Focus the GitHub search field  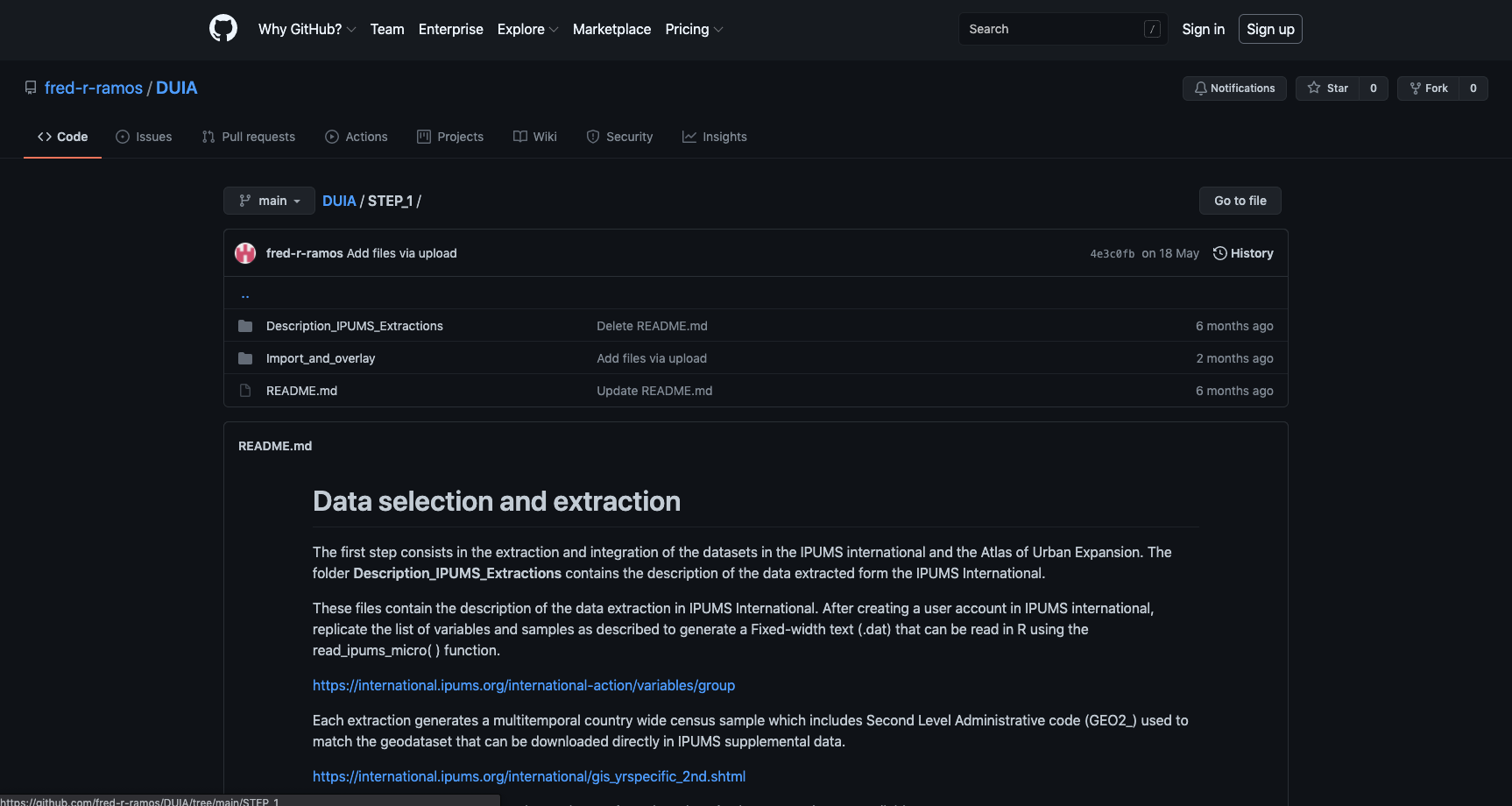(x=1051, y=29)
